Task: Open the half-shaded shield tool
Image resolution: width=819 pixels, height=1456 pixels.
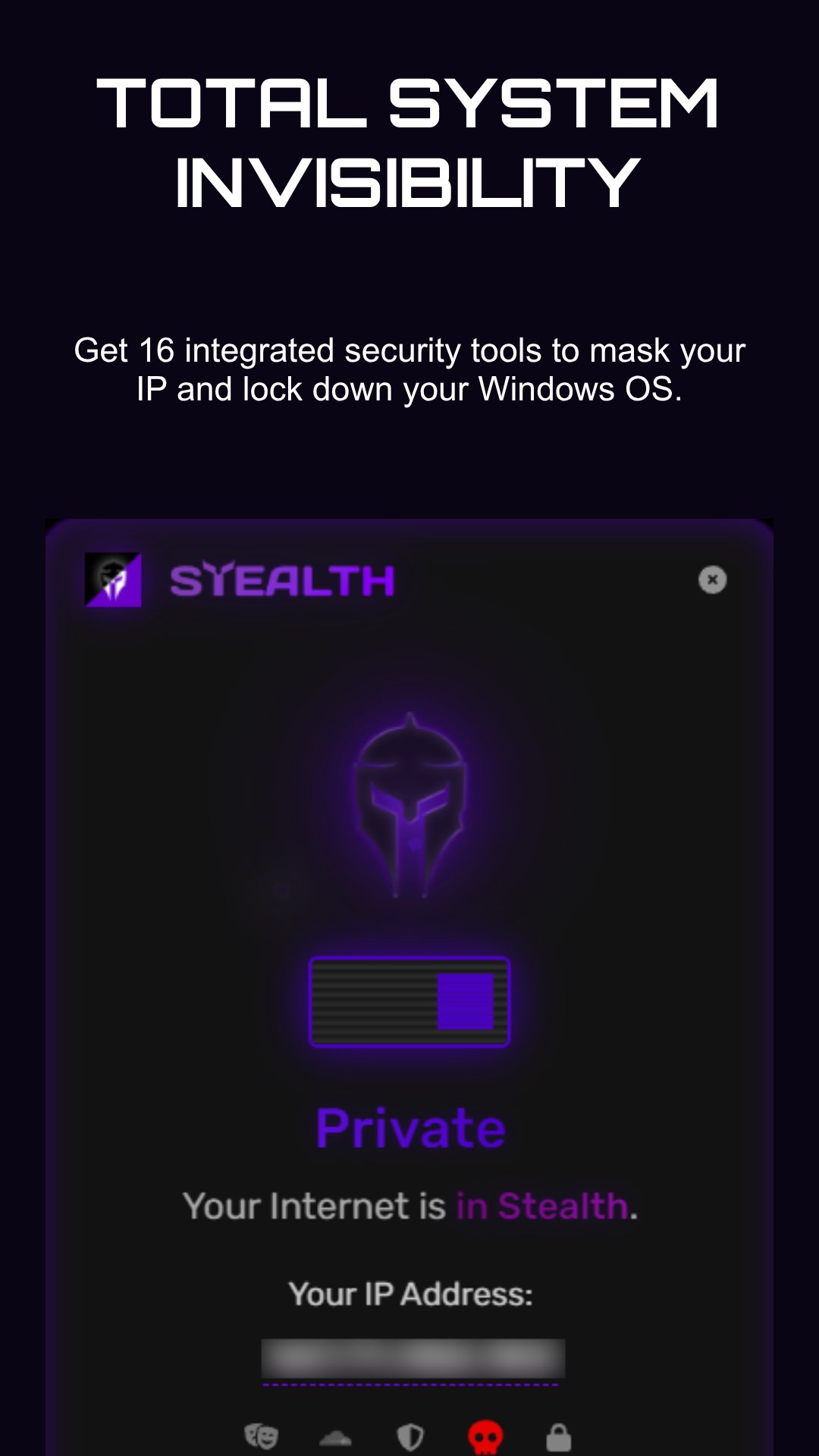Action: pyautogui.click(x=410, y=1436)
